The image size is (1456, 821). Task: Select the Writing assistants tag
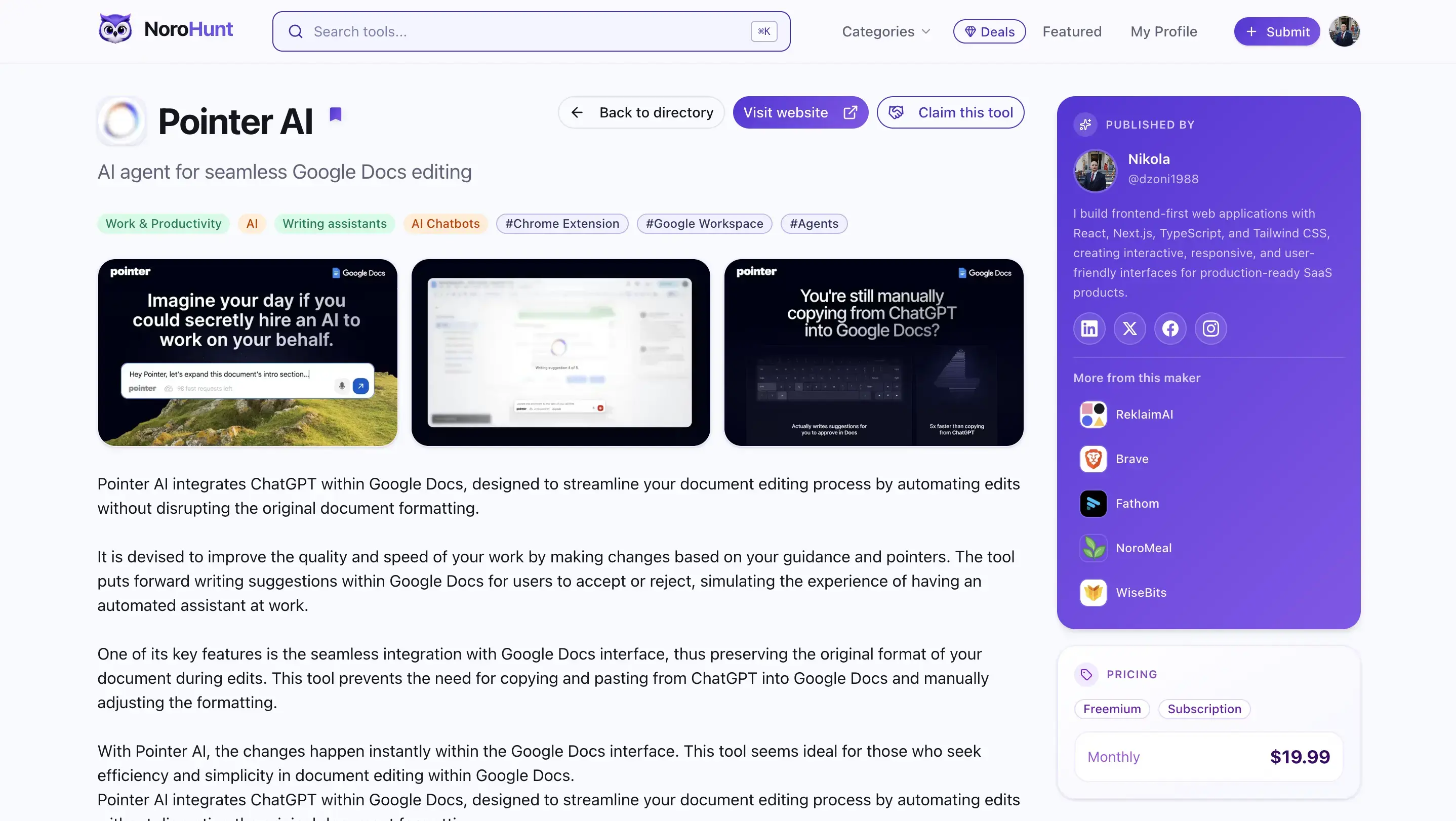pyautogui.click(x=335, y=224)
